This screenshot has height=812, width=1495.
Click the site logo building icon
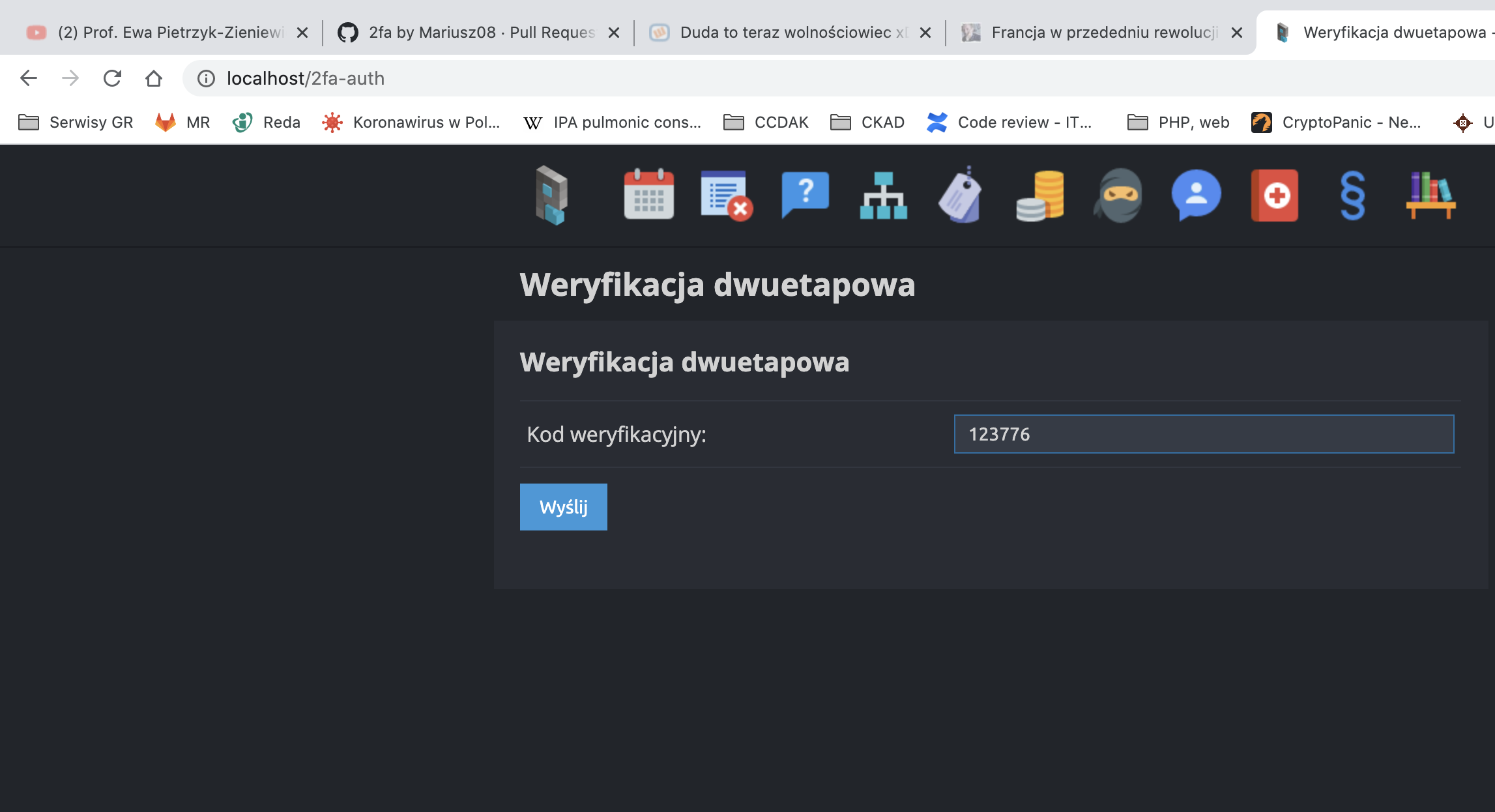click(551, 195)
